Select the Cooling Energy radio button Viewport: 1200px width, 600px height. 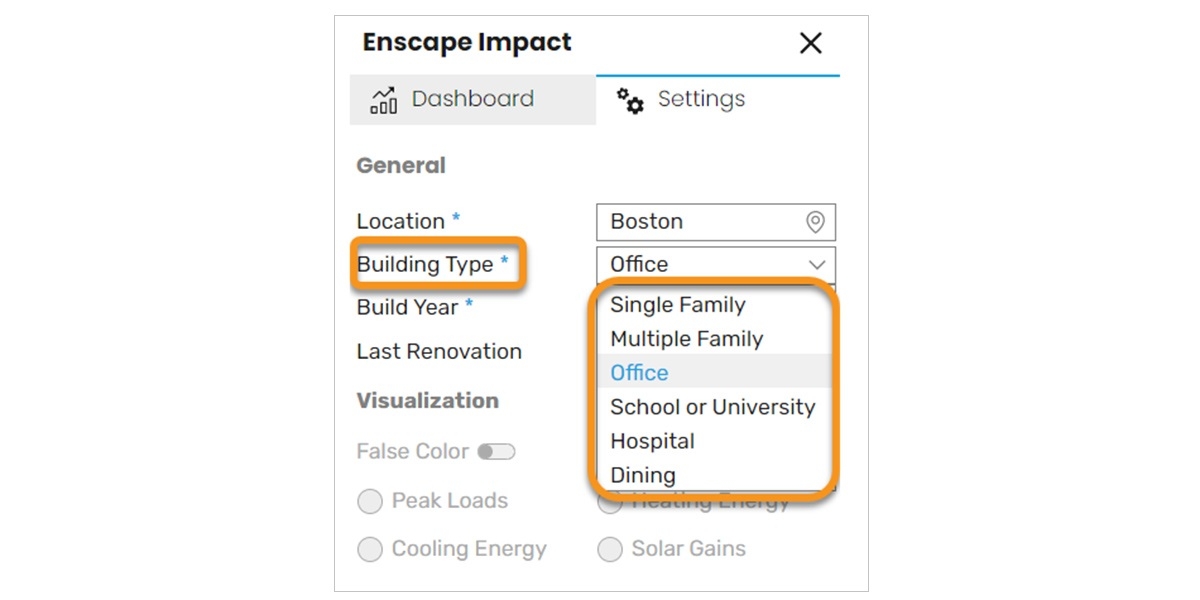[x=369, y=549]
